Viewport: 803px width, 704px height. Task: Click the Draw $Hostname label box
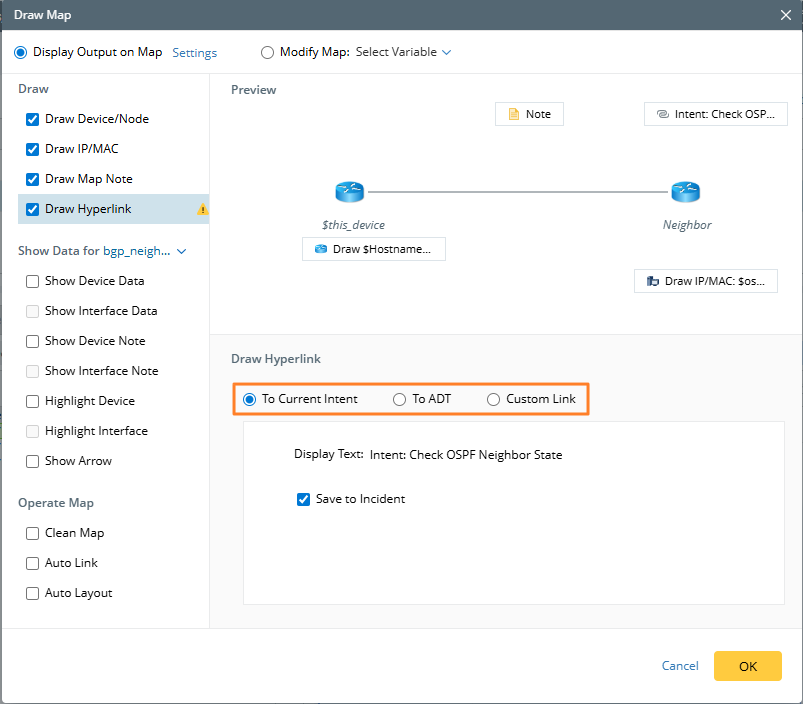coord(373,249)
